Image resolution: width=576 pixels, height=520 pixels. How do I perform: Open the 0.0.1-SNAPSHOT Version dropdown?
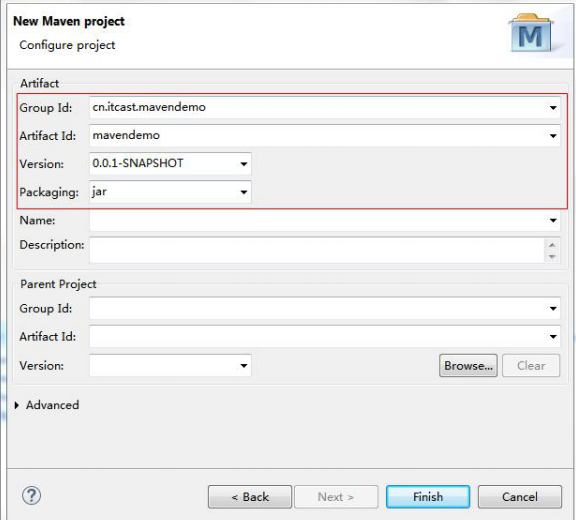tap(244, 164)
